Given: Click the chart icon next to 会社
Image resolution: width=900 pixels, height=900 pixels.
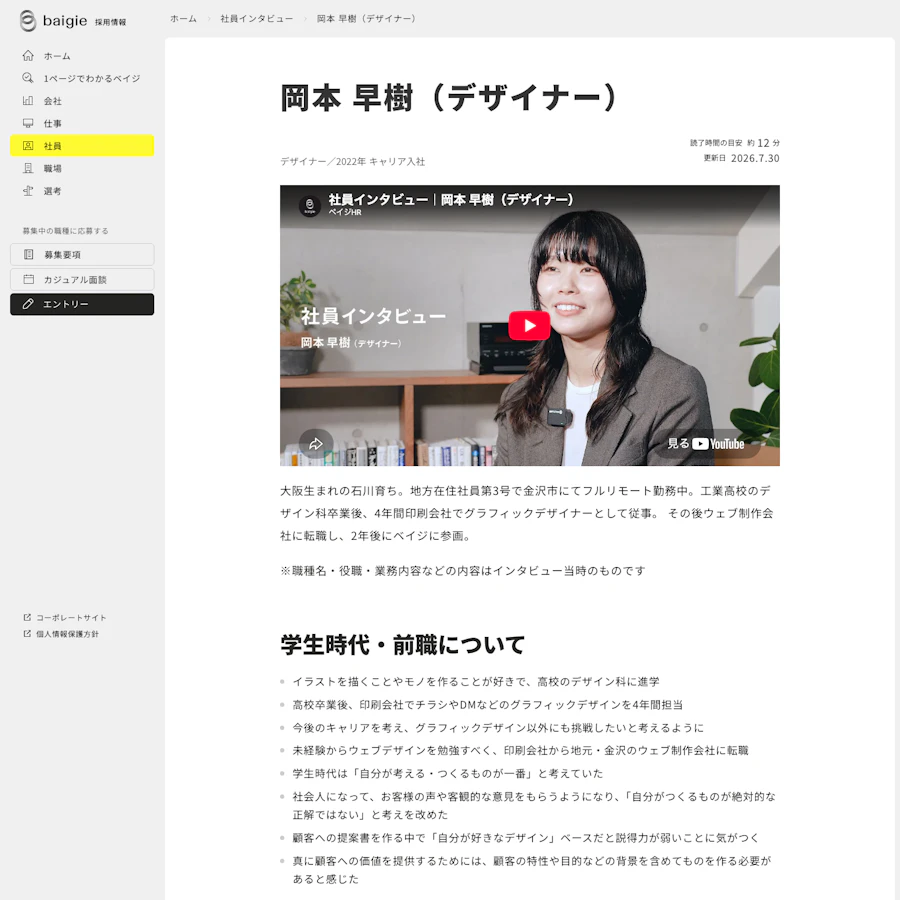Looking at the screenshot, I should pos(28,100).
